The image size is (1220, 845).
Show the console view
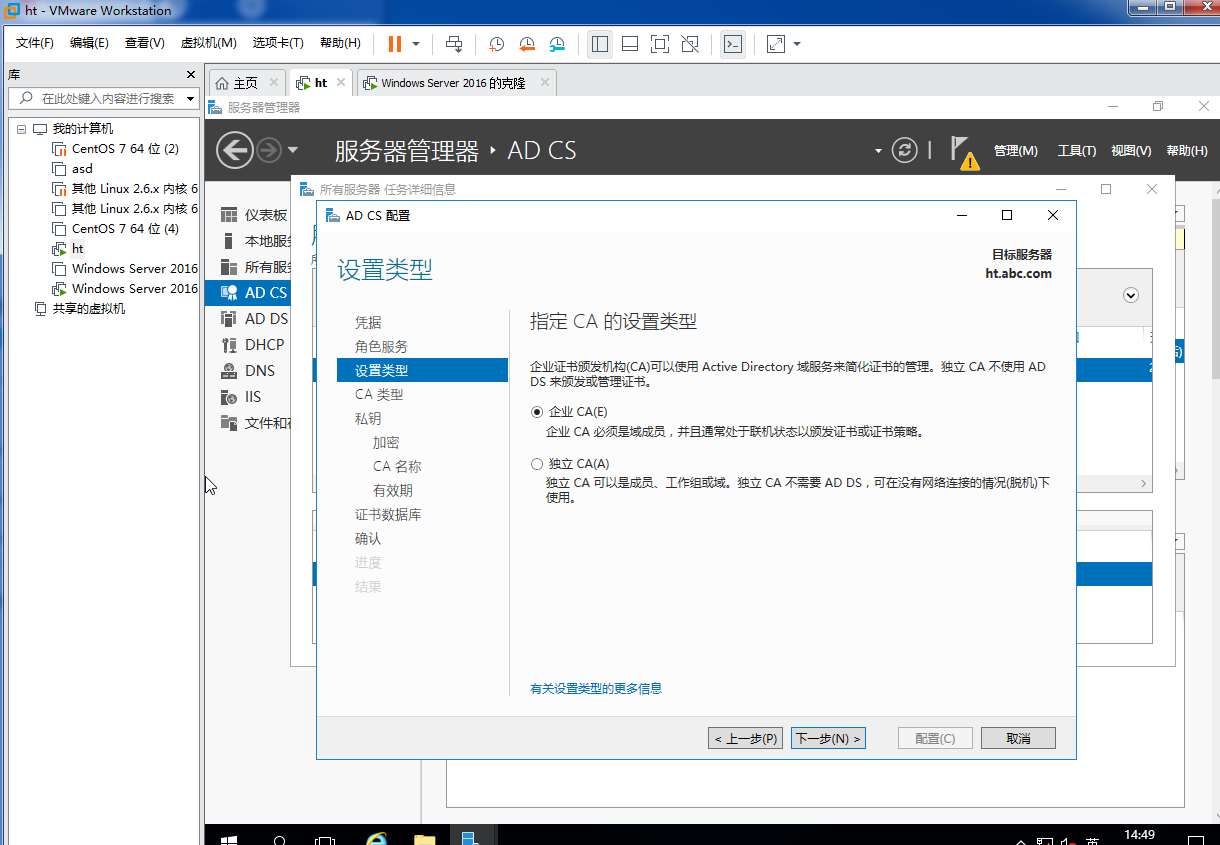coord(733,44)
